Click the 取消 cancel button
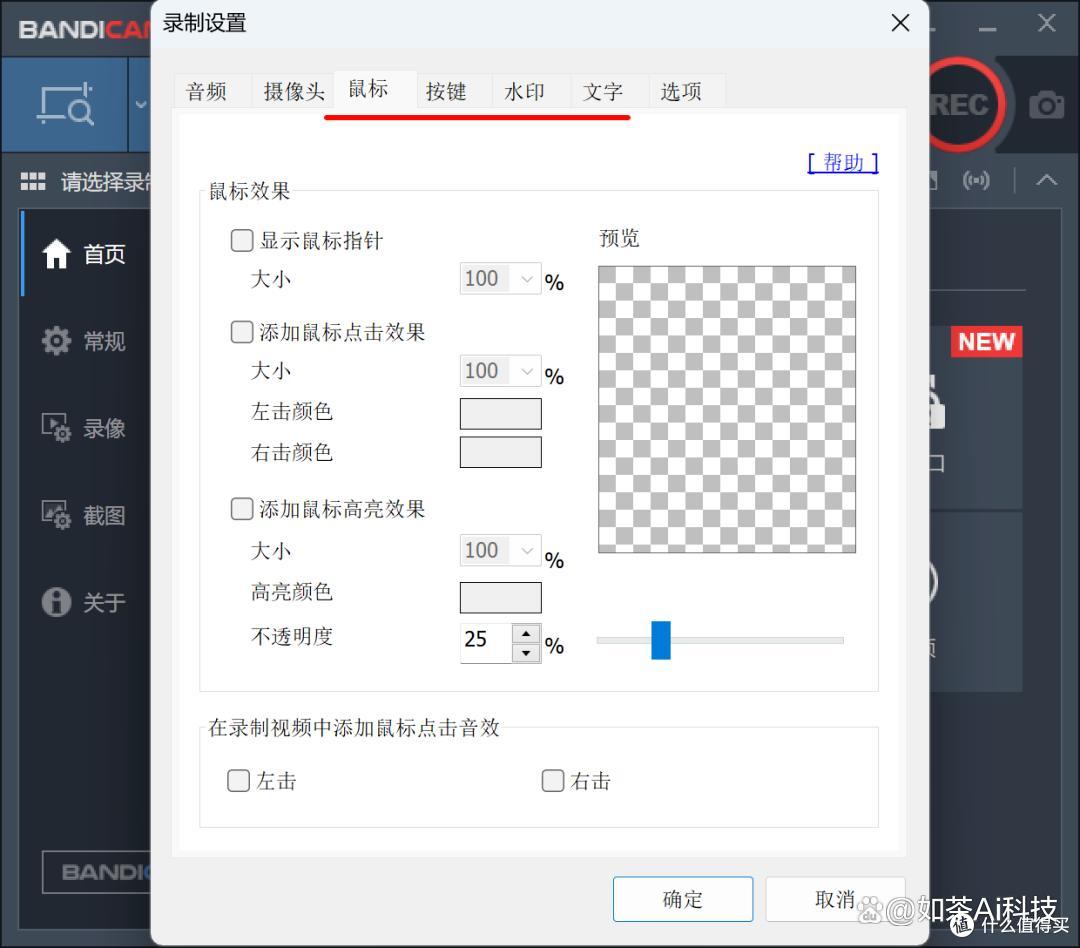The height and width of the screenshot is (948, 1080). click(835, 899)
